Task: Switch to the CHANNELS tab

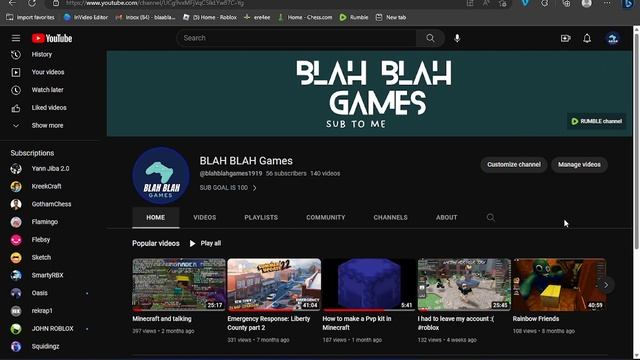Action: pos(390,218)
